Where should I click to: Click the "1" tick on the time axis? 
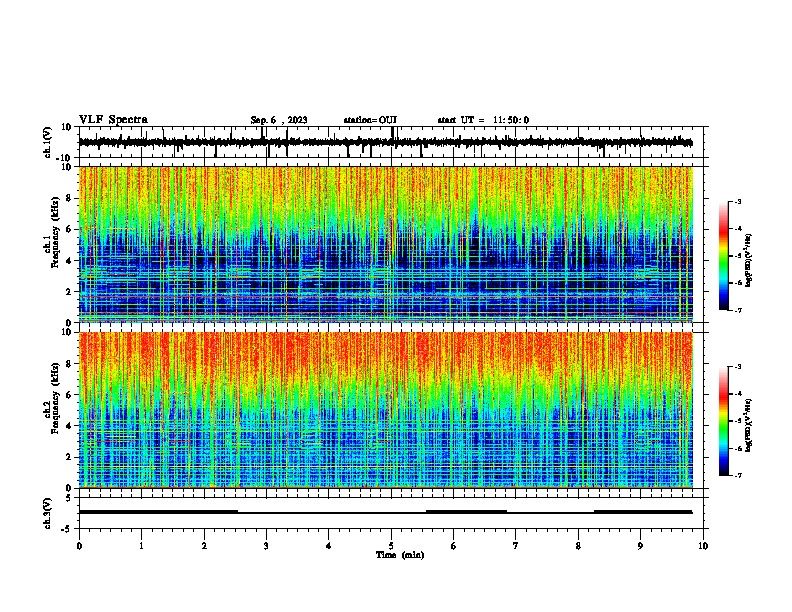click(x=141, y=546)
